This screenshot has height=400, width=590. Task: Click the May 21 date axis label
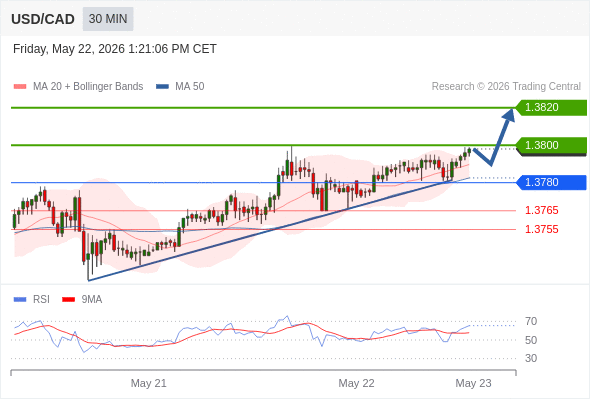(x=149, y=383)
